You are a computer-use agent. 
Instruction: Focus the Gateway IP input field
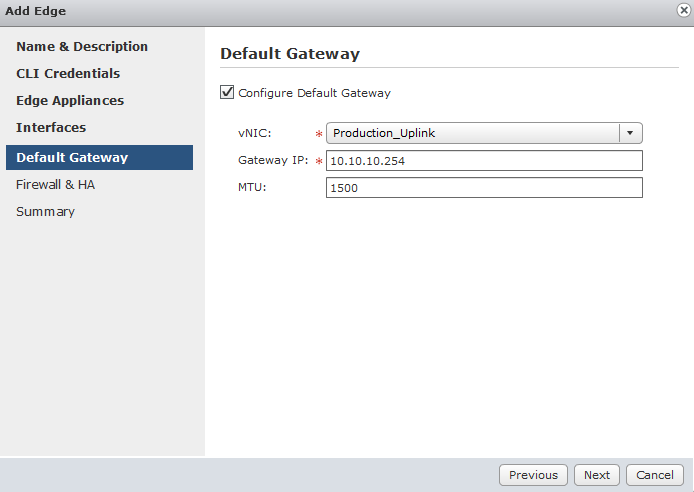coord(484,161)
